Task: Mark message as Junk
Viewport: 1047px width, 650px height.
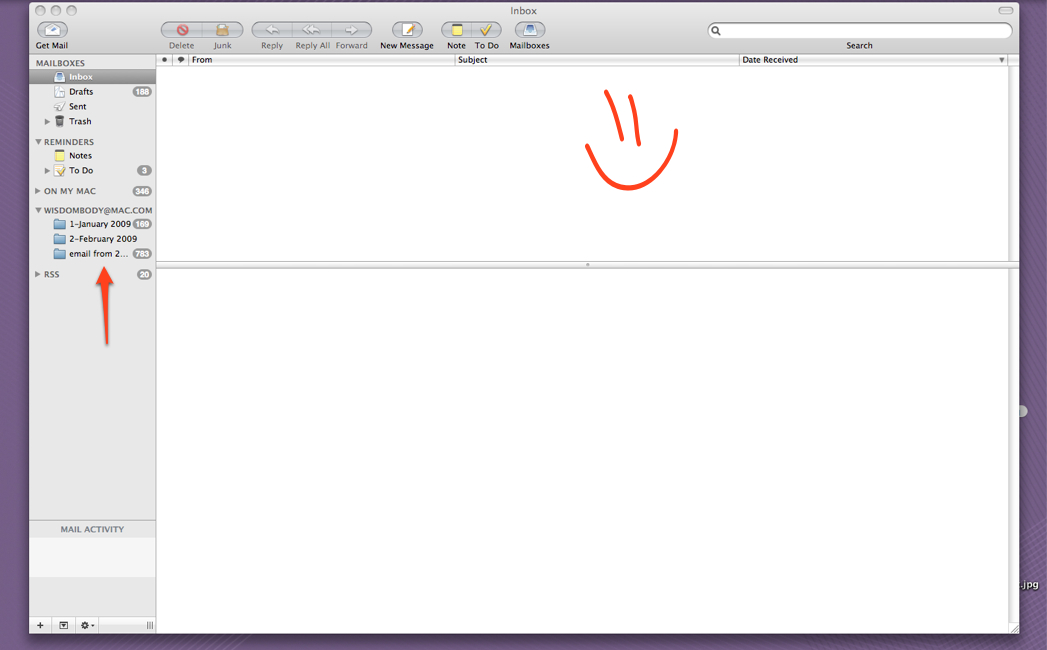Action: 222,31
